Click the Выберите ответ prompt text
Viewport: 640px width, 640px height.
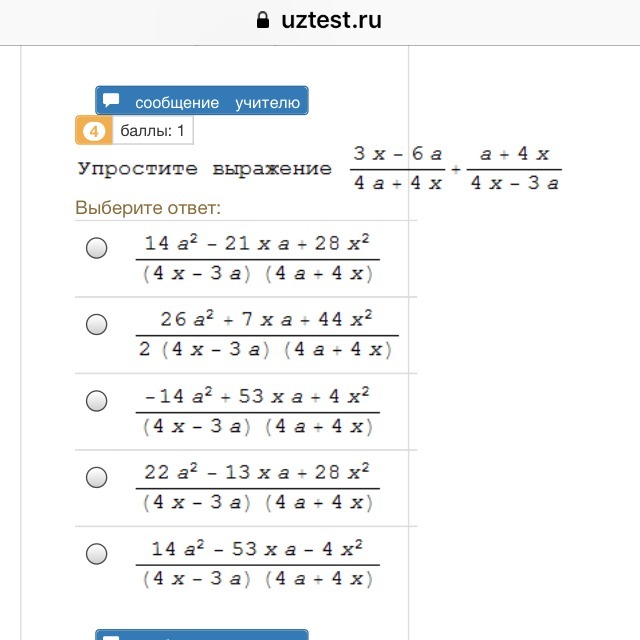pos(148,208)
